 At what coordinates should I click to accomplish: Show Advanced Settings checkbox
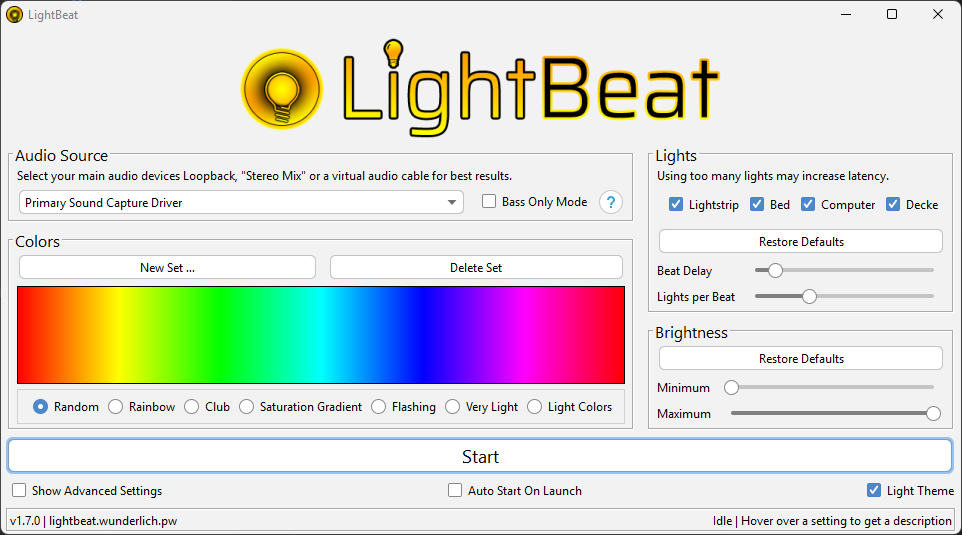pos(19,491)
